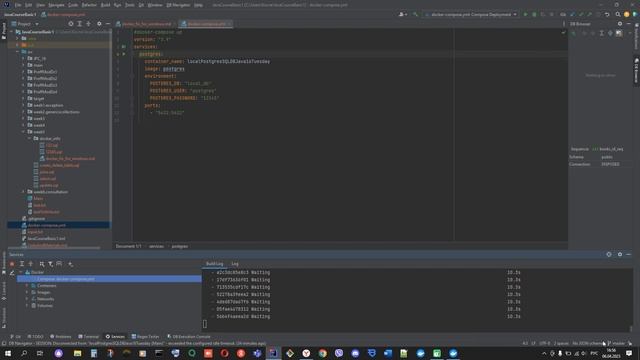Open the Regex Tester tool tab
640x360 pixels.
(x=145, y=337)
